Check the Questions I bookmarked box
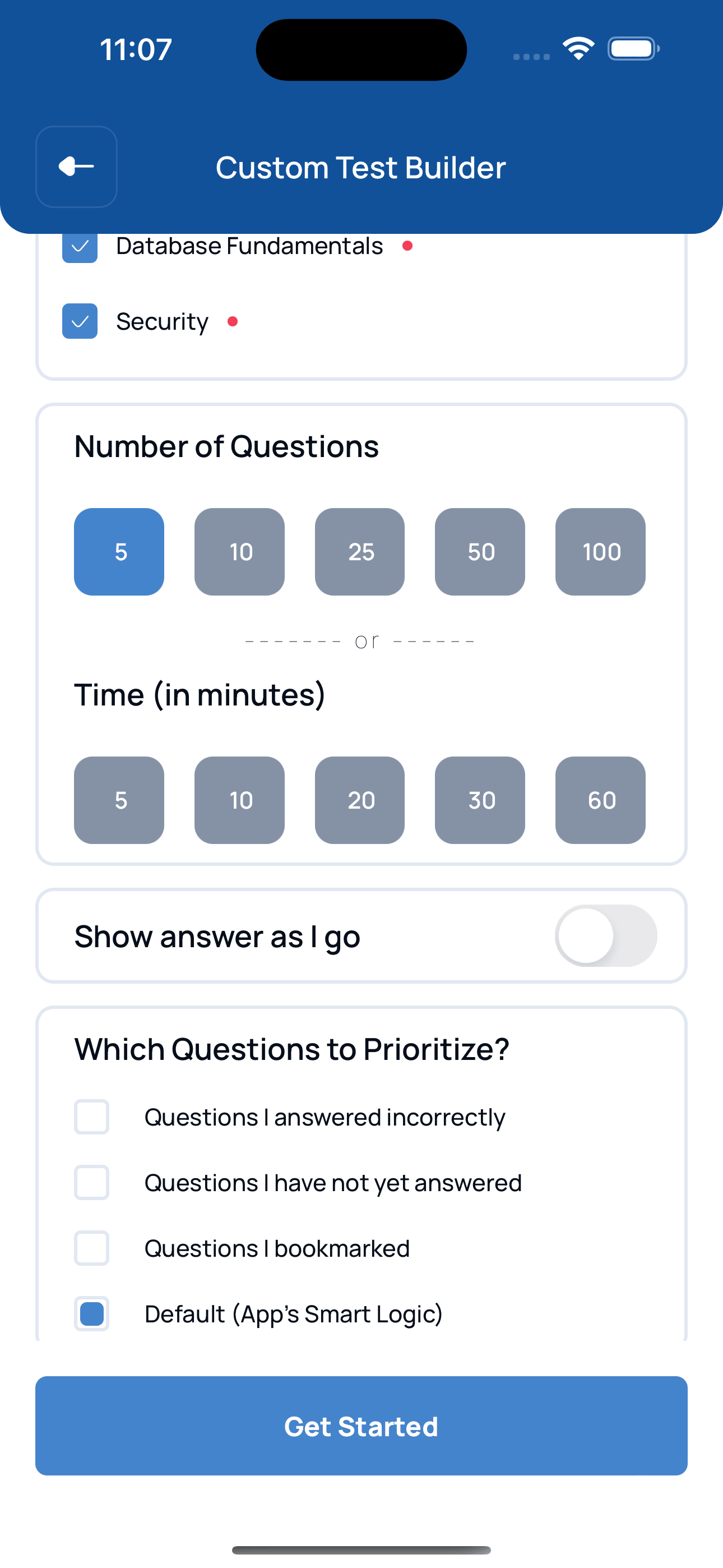The image size is (723, 1568). click(x=92, y=1248)
